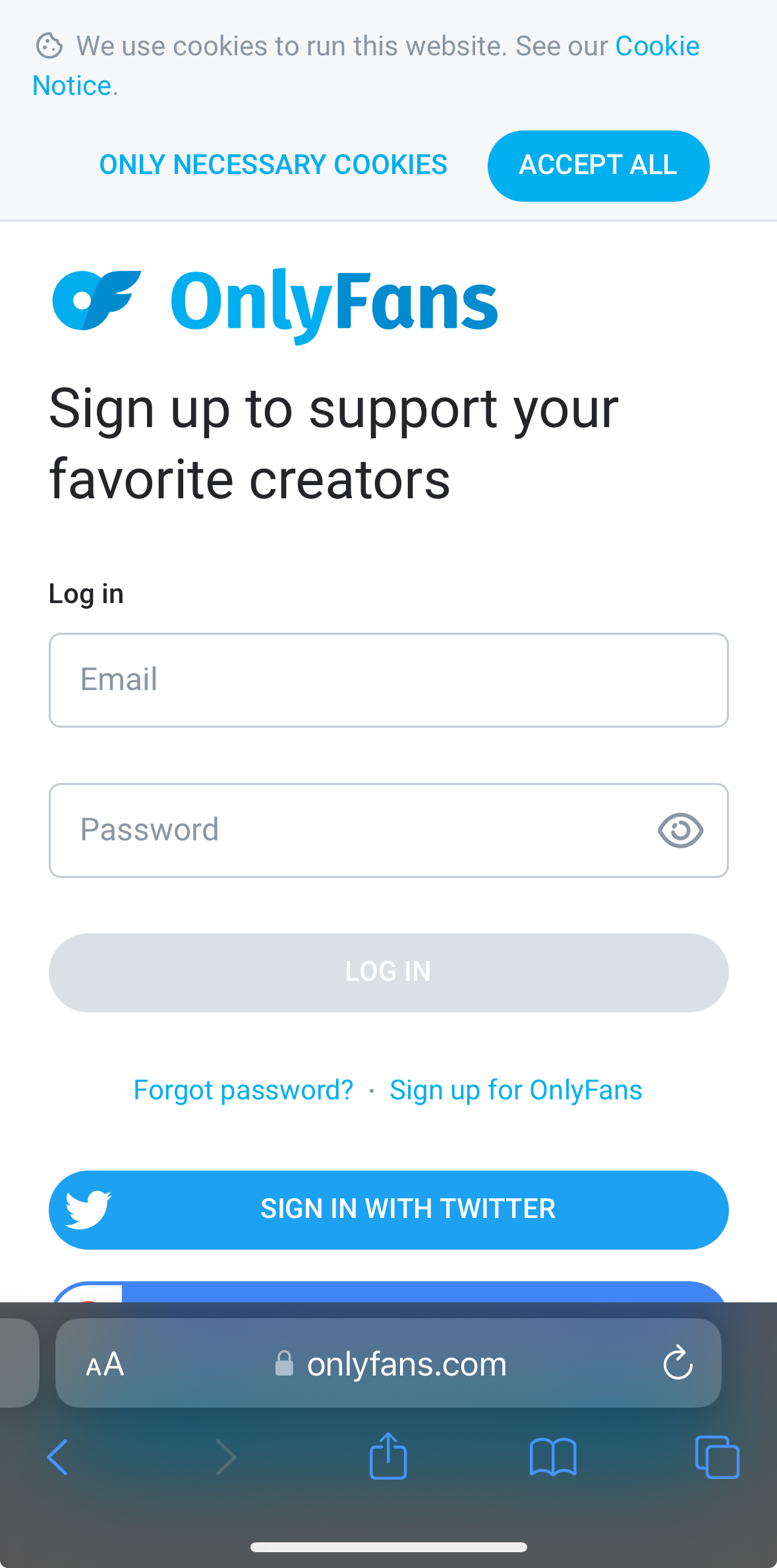Viewport: 777px width, 1568px height.
Task: Tap the OnlyFans logo
Action: click(275, 303)
